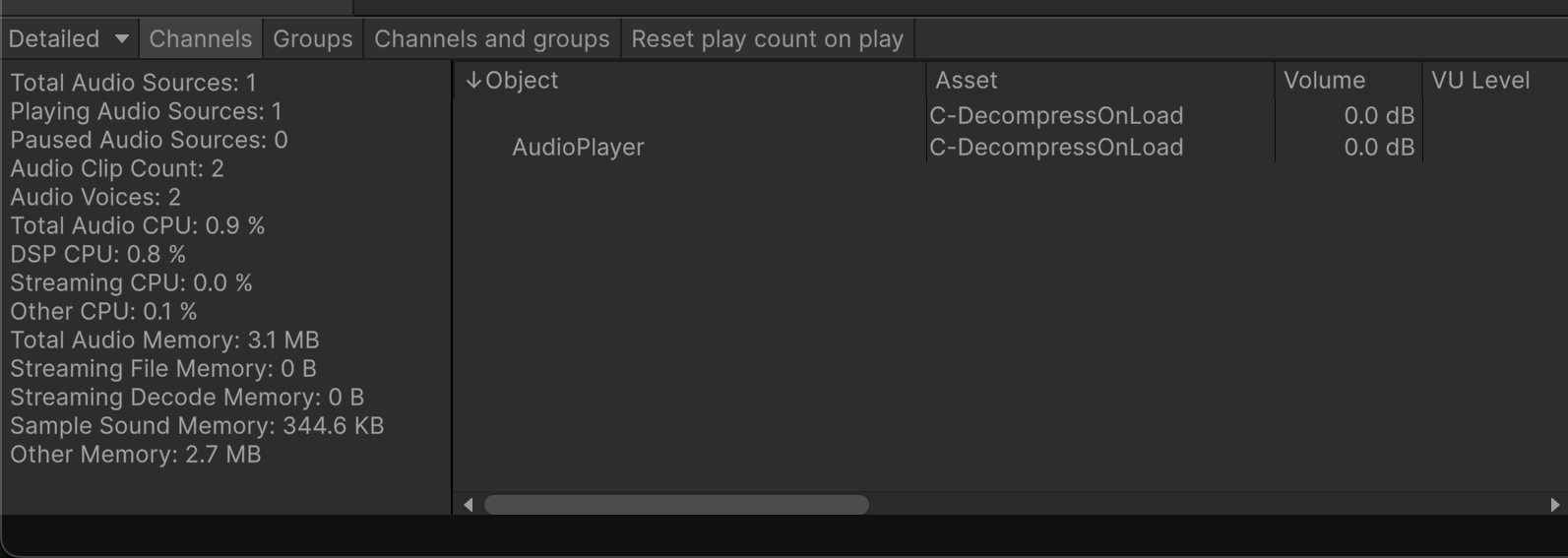Click the Sample Sound Memory statistic
The width and height of the screenshot is (1568, 558).
[197, 426]
